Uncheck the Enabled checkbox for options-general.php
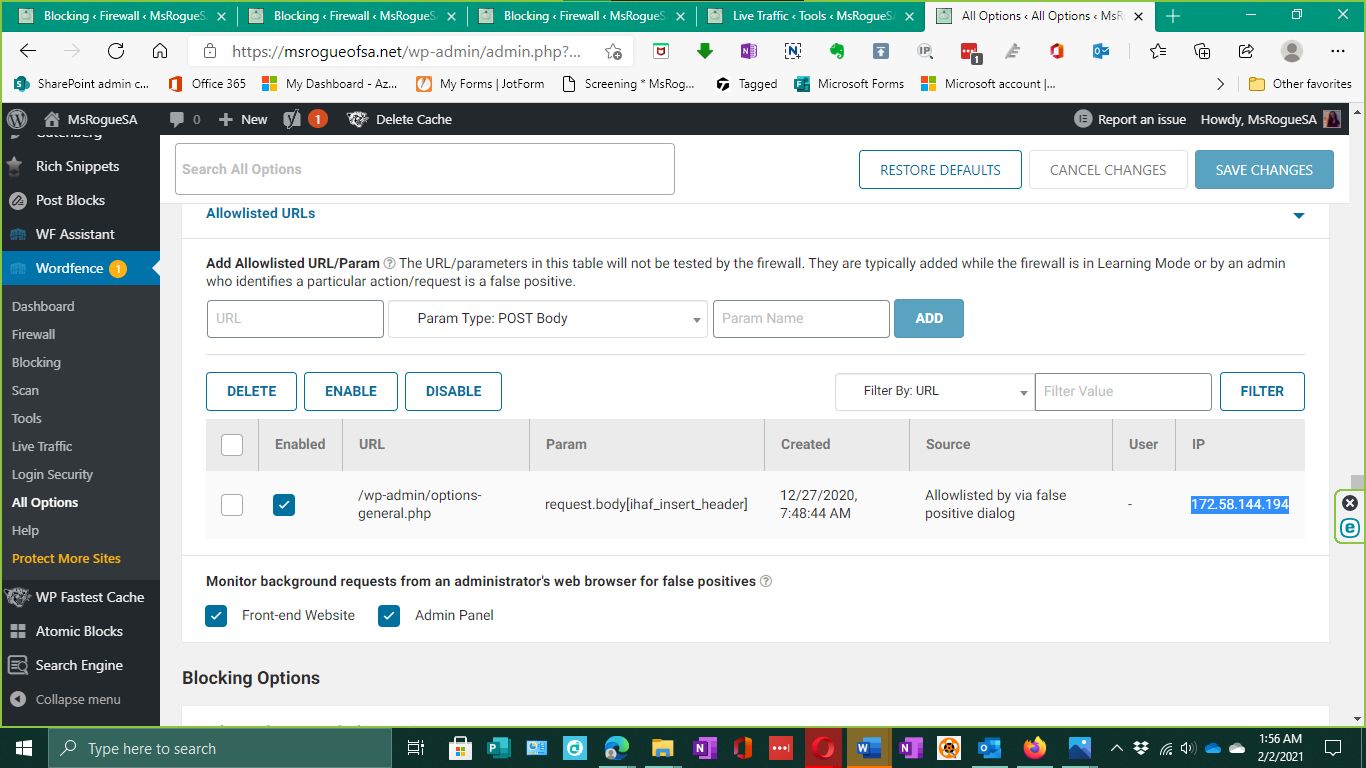 pos(284,505)
